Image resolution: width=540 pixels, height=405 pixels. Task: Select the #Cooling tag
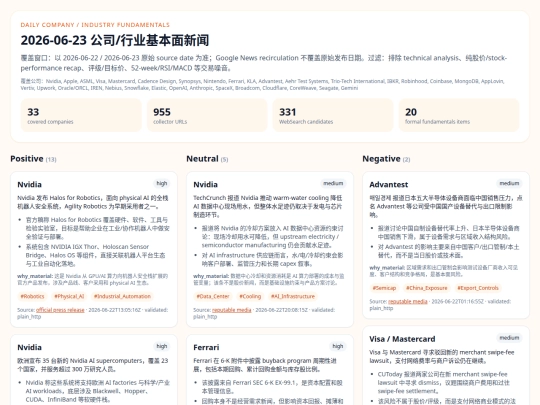[250, 296]
